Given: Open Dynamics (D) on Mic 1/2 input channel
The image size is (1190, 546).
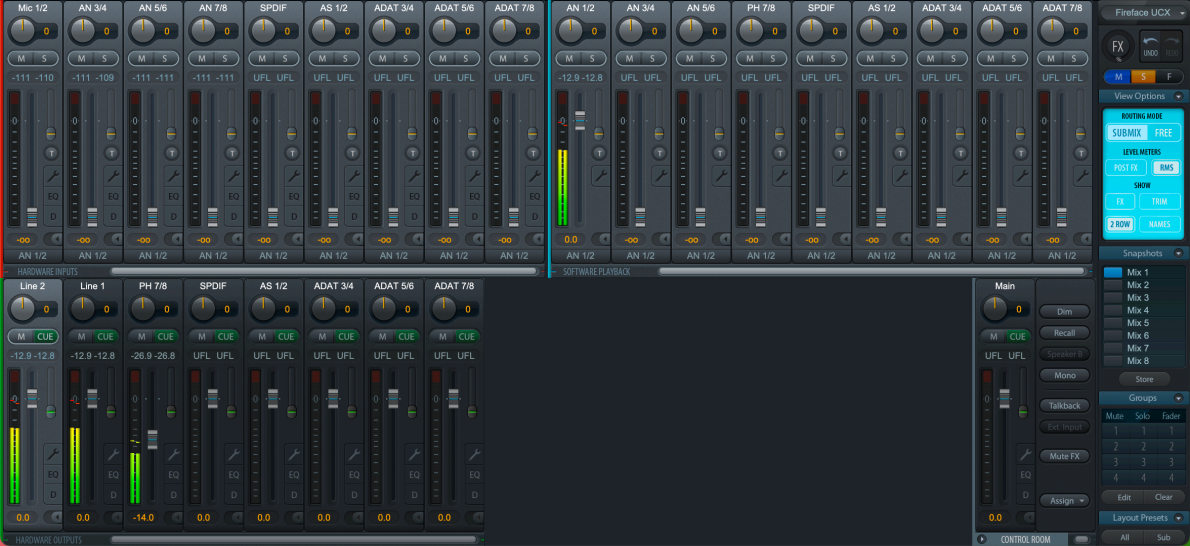Looking at the screenshot, I should tap(53, 216).
